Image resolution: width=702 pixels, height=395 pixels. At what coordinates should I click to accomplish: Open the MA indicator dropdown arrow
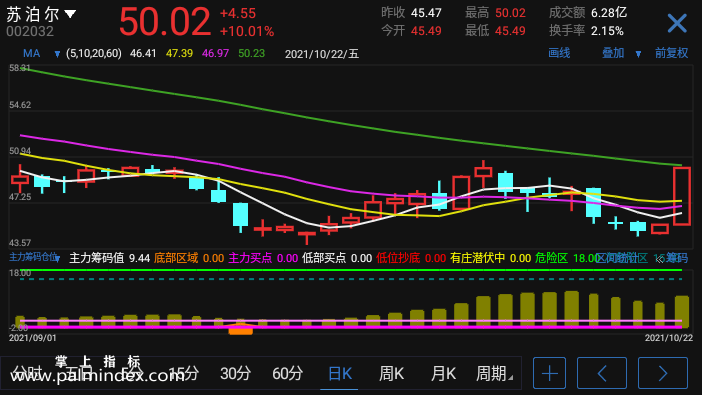coord(57,54)
